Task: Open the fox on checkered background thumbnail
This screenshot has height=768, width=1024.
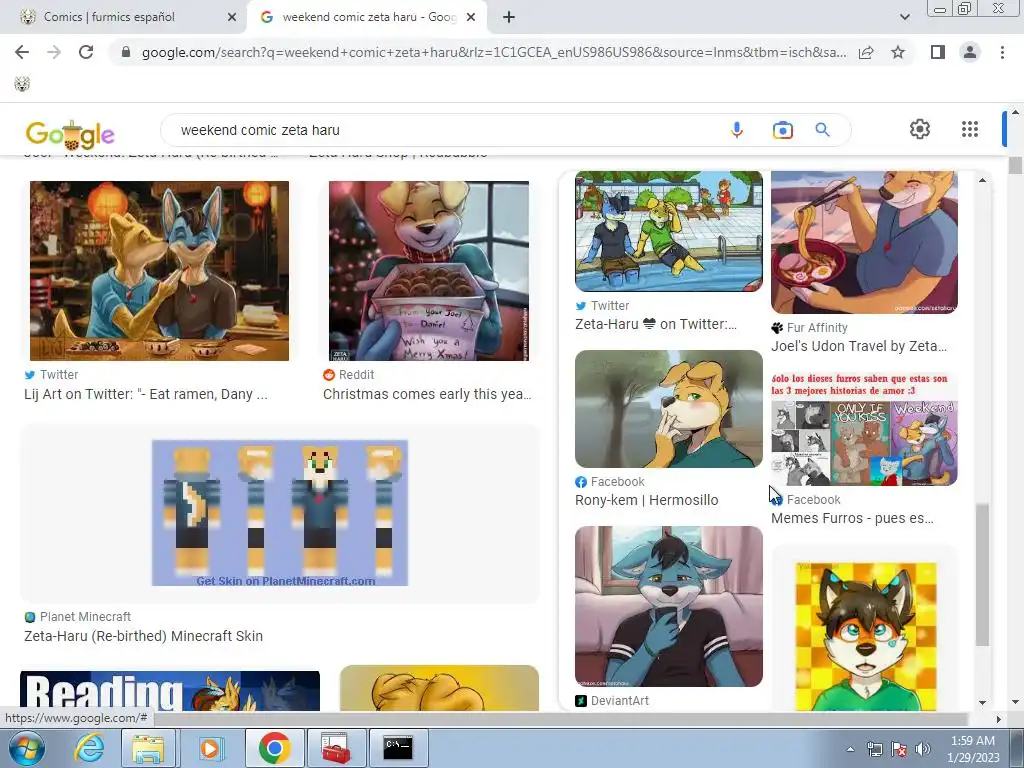Action: click(x=865, y=637)
